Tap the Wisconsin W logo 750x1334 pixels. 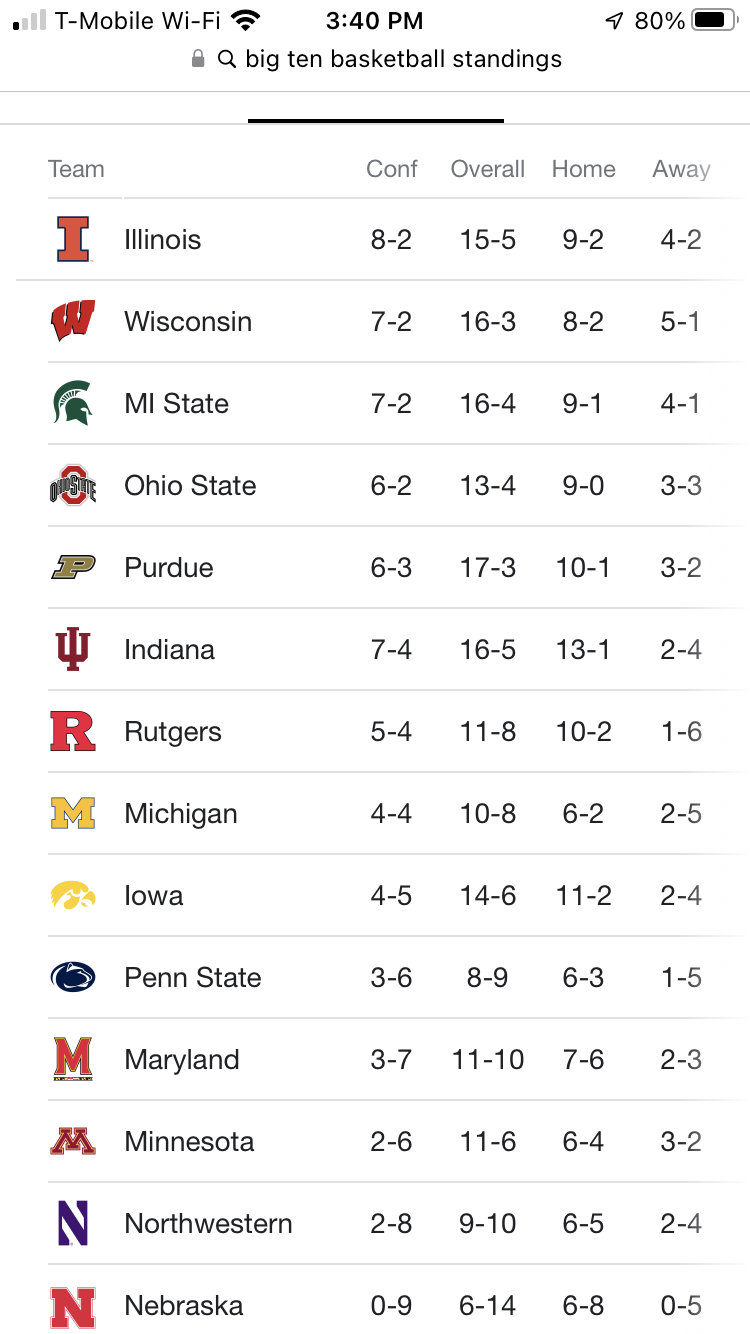pos(73,322)
